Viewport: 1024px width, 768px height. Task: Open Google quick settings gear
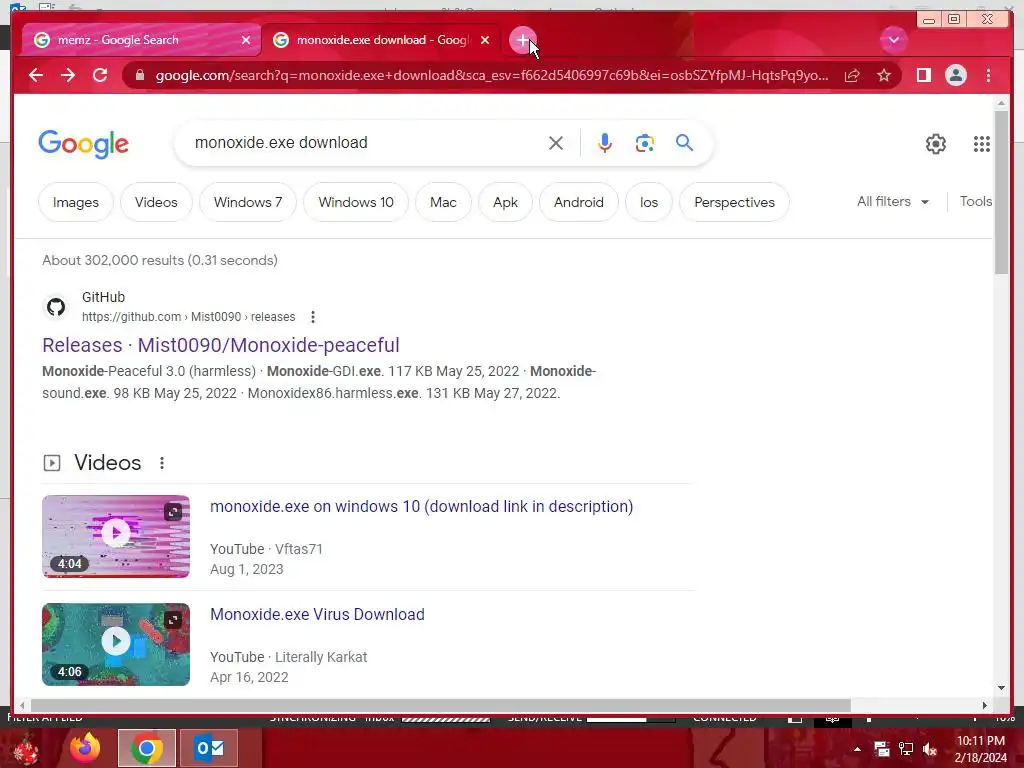(x=936, y=144)
